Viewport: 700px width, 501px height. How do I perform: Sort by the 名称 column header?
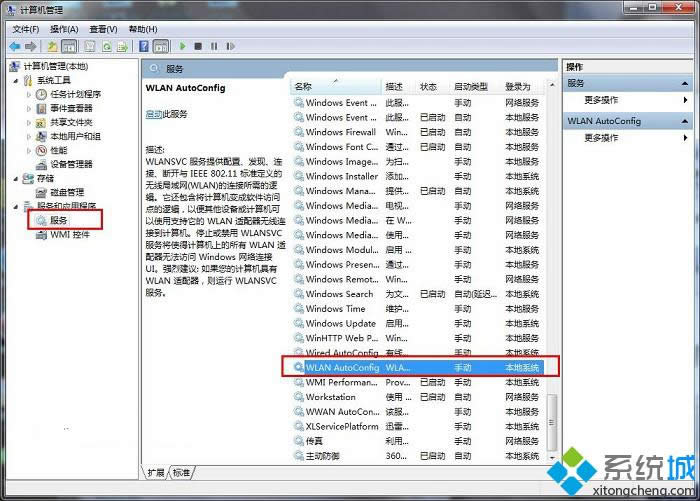point(336,87)
